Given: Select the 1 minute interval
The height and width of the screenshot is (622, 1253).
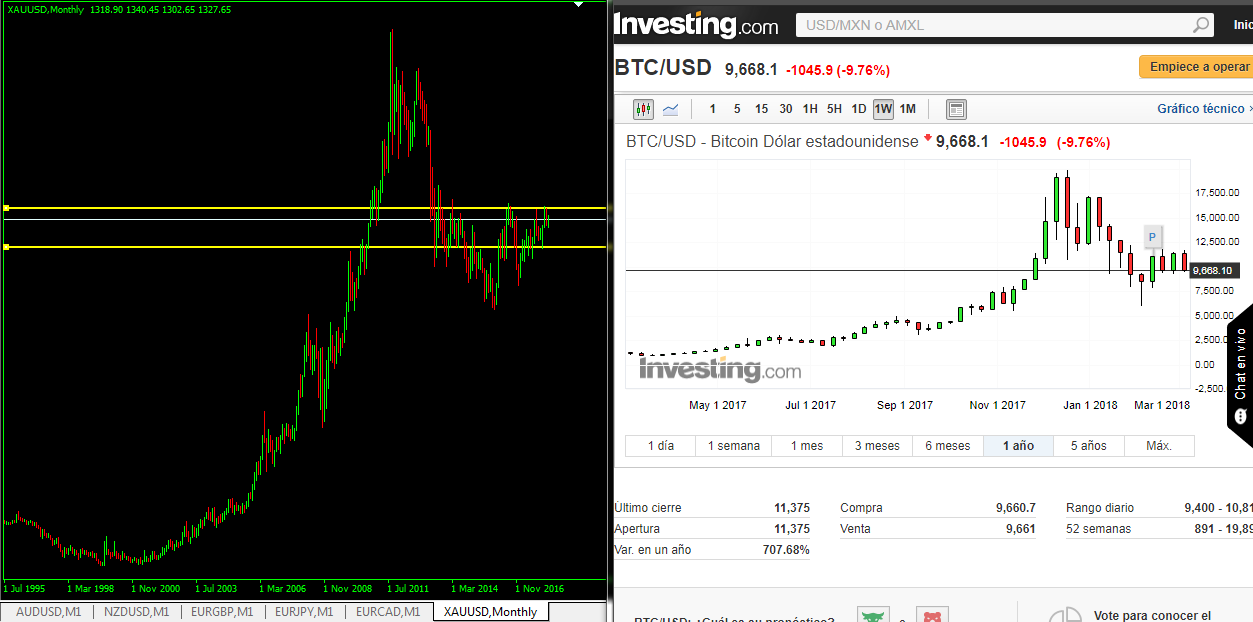Looking at the screenshot, I should tap(713, 109).
